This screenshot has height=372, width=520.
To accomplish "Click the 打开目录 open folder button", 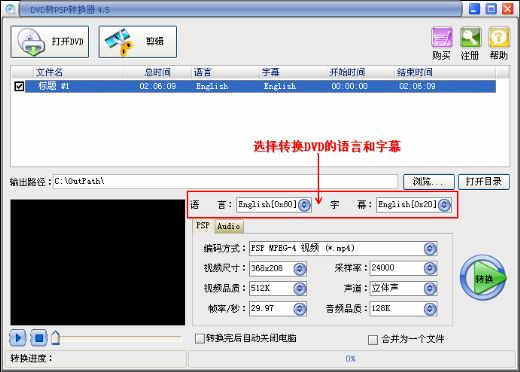I will [x=484, y=182].
